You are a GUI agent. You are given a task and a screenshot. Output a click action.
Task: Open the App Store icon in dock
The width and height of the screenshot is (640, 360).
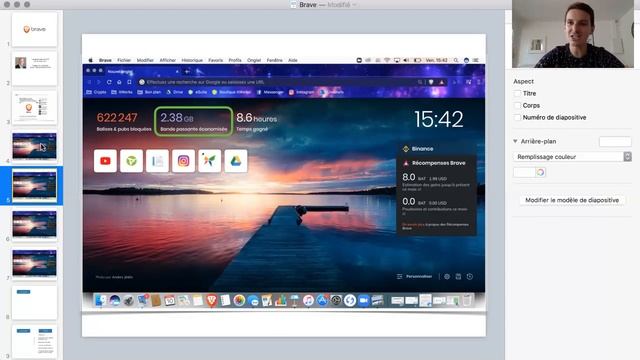click(x=322, y=301)
